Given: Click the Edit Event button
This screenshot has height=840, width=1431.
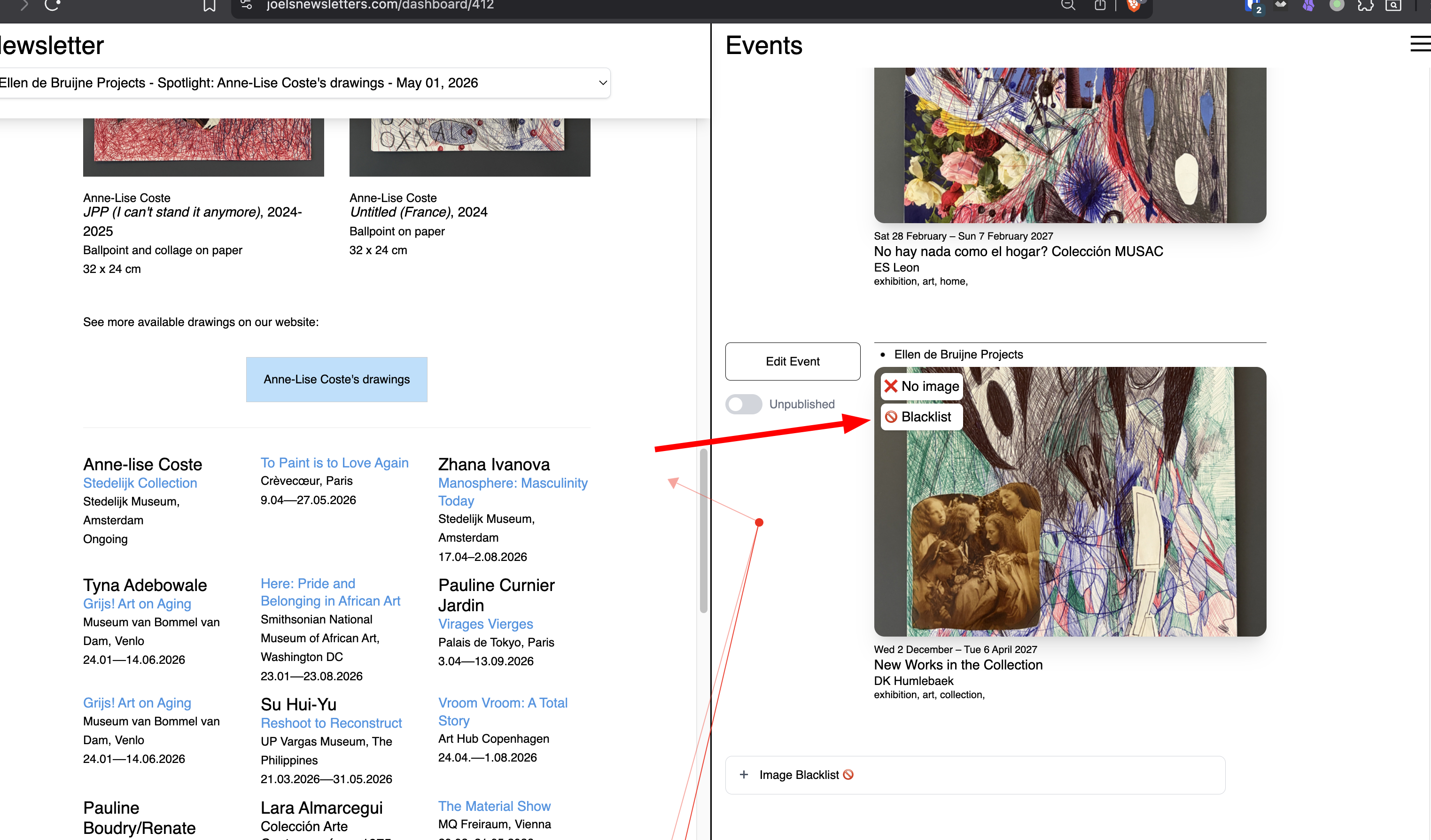Looking at the screenshot, I should tap(793, 361).
